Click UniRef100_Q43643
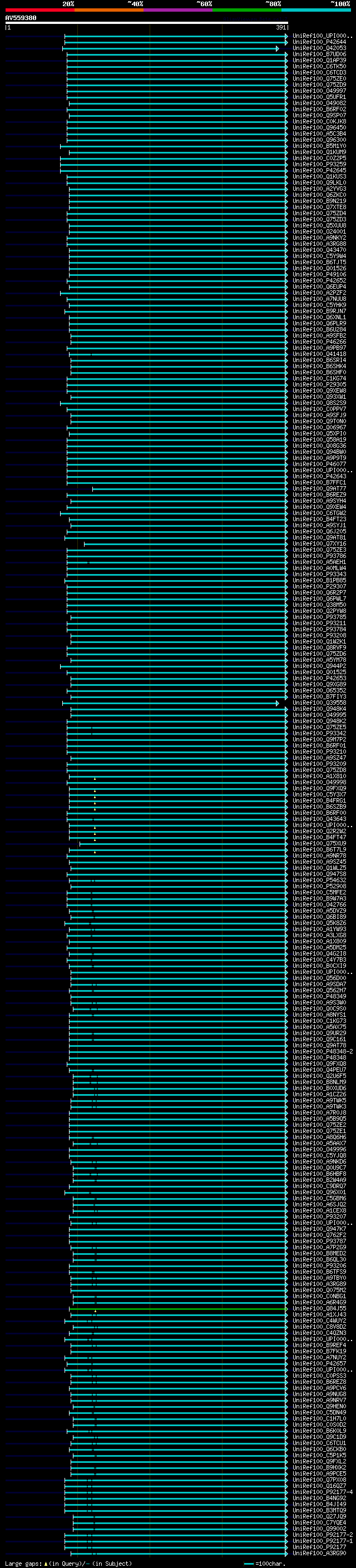356x1568 pixels. click(319, 819)
